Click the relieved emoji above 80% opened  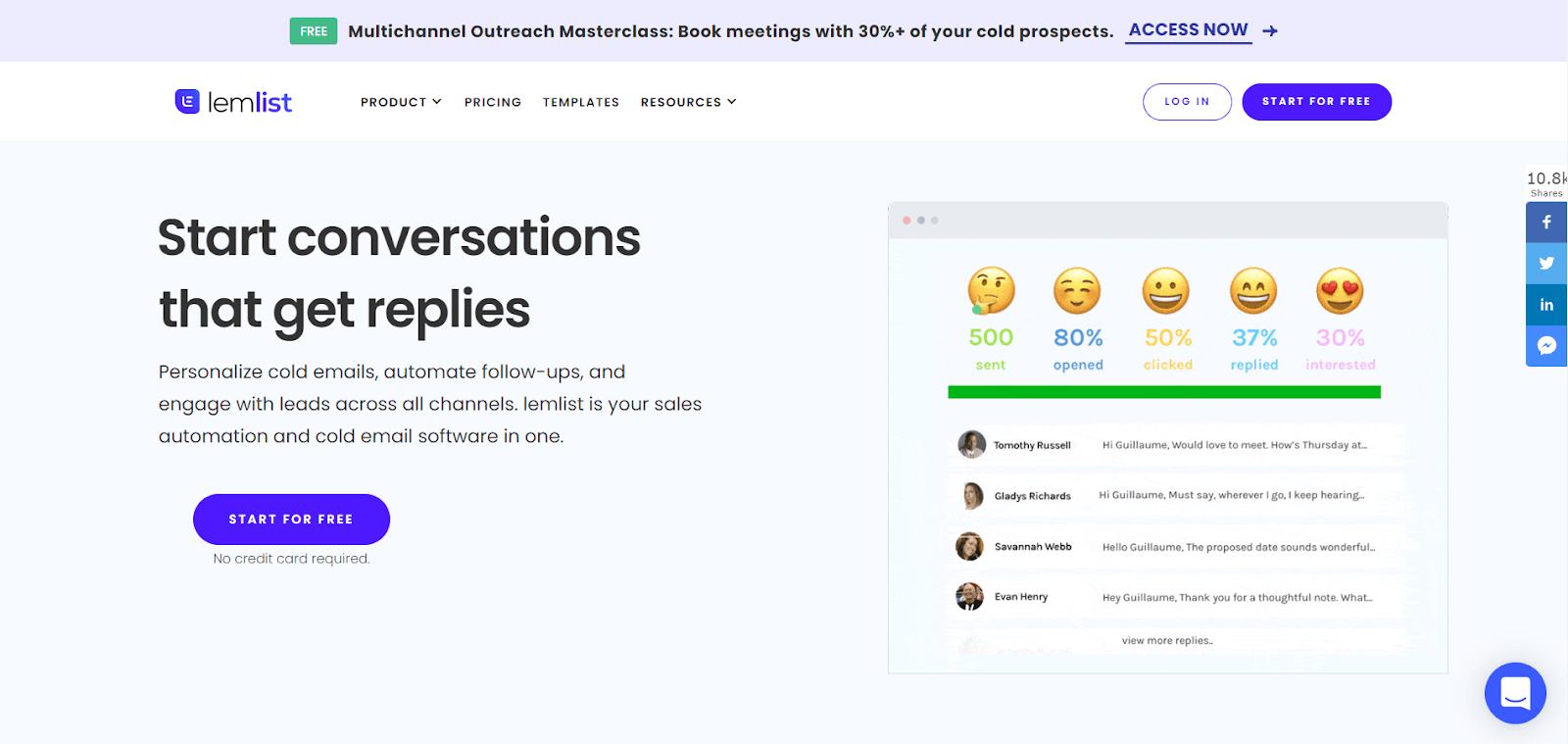1077,291
